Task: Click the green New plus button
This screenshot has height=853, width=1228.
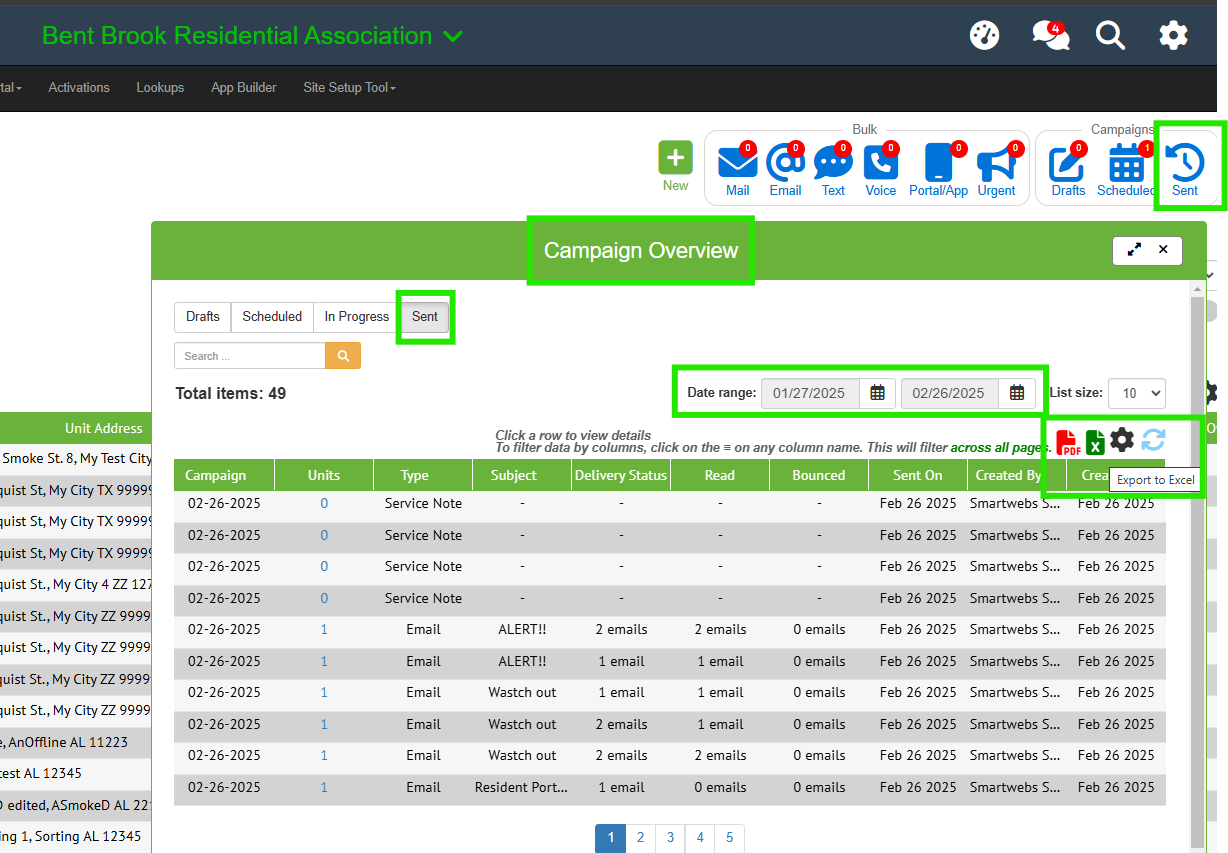Action: (675, 159)
